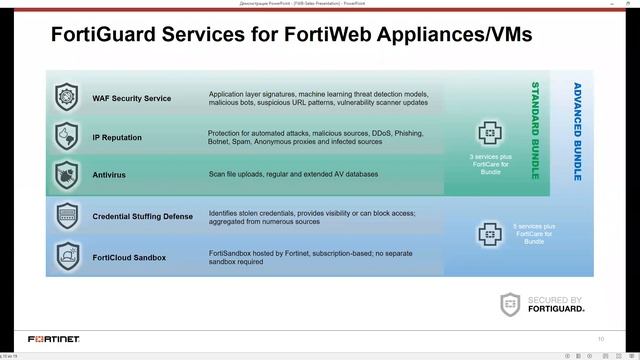Click the '3 services plus FortiCare for Bundle' text
The image size is (640, 360).
tap(490, 164)
